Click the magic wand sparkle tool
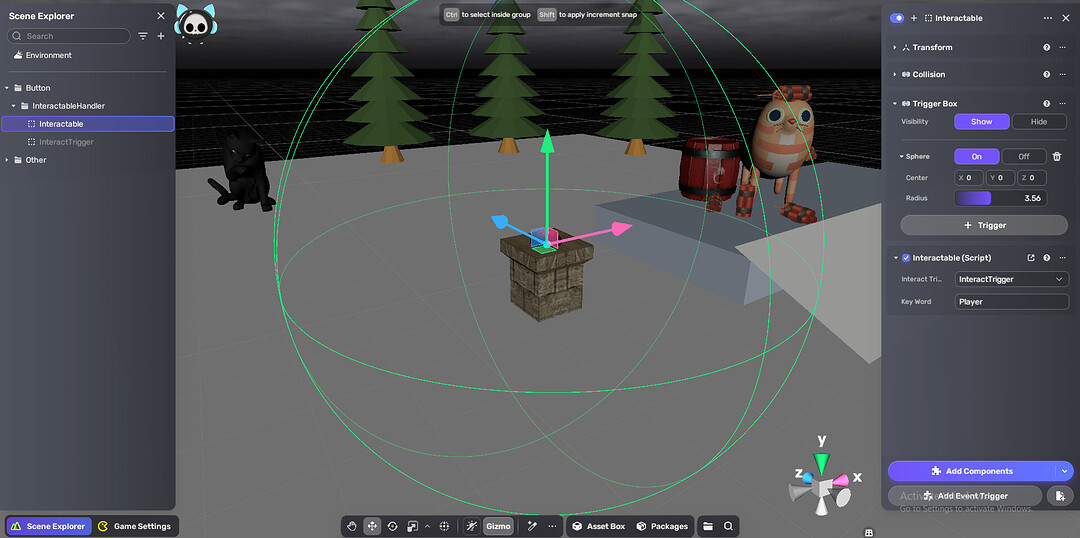The width and height of the screenshot is (1080, 538). tap(532, 526)
